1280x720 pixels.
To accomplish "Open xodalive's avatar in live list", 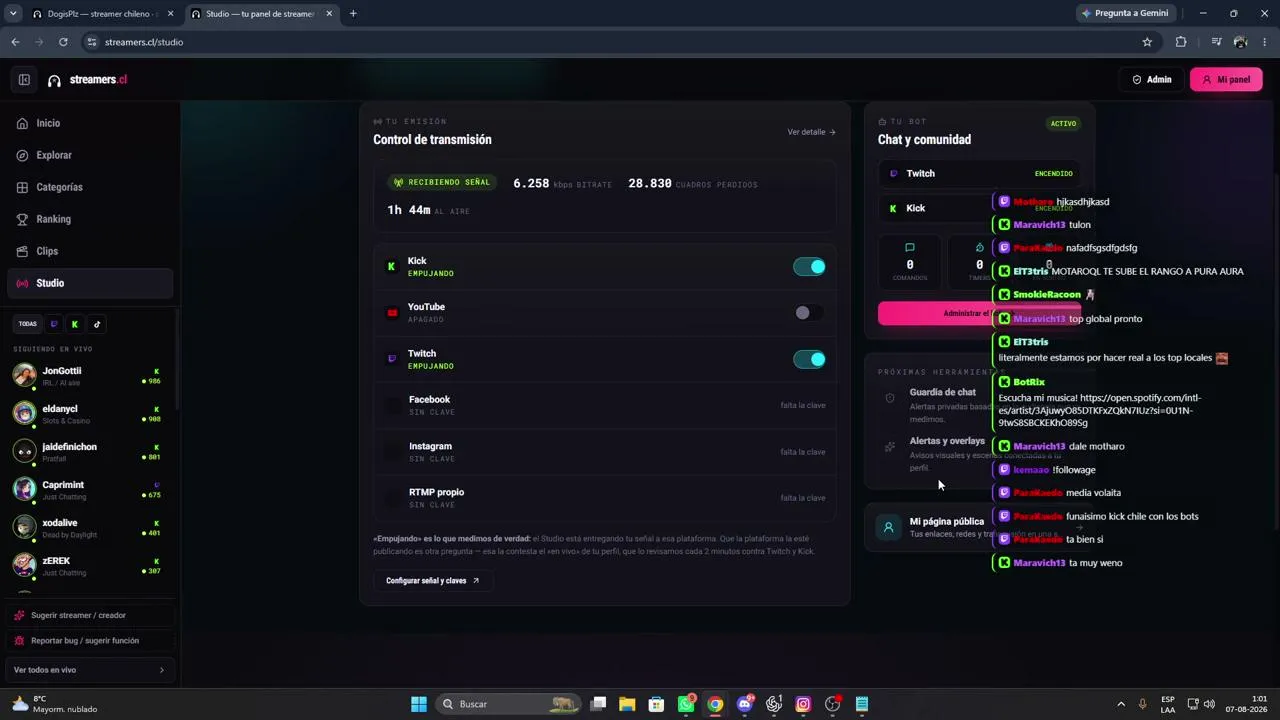I will [24, 527].
